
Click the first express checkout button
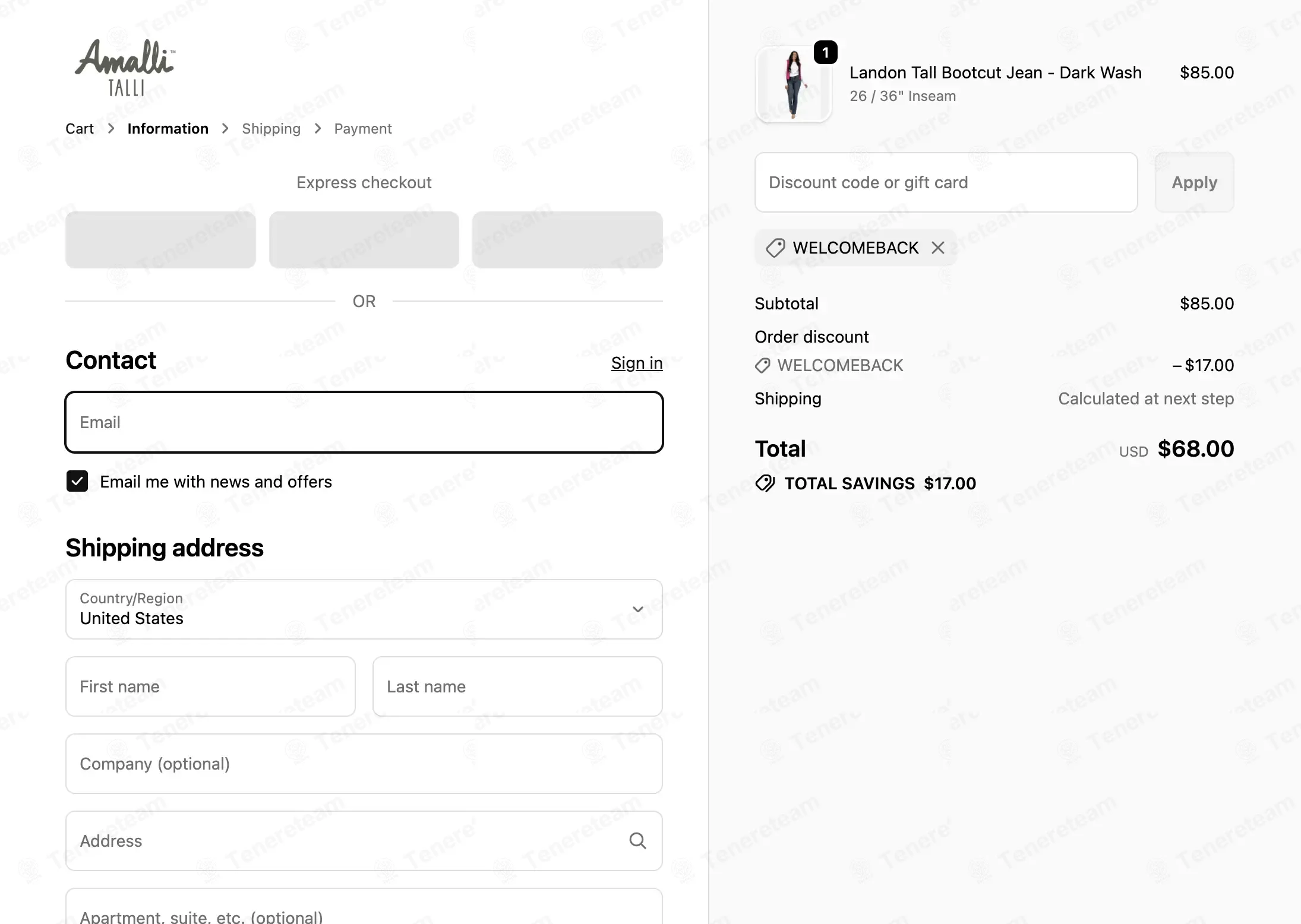tap(160, 240)
